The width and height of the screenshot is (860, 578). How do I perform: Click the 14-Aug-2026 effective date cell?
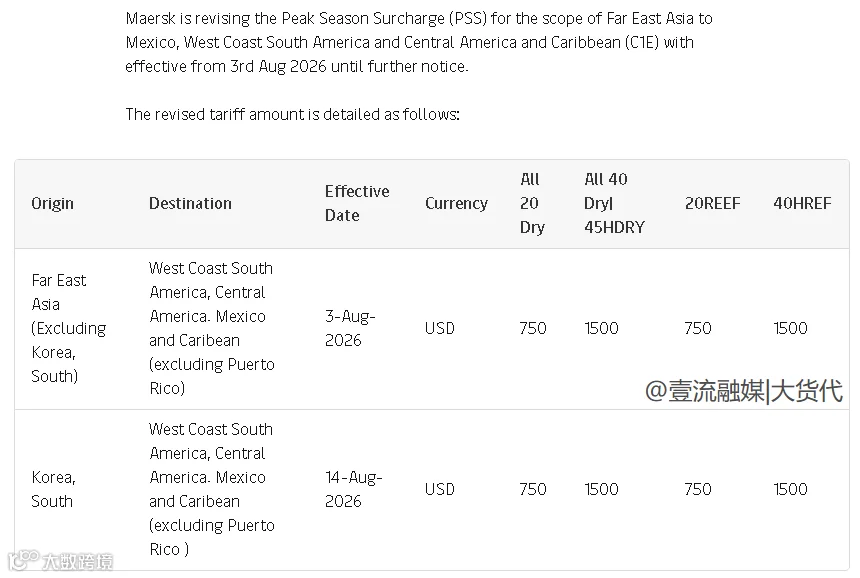click(354, 489)
